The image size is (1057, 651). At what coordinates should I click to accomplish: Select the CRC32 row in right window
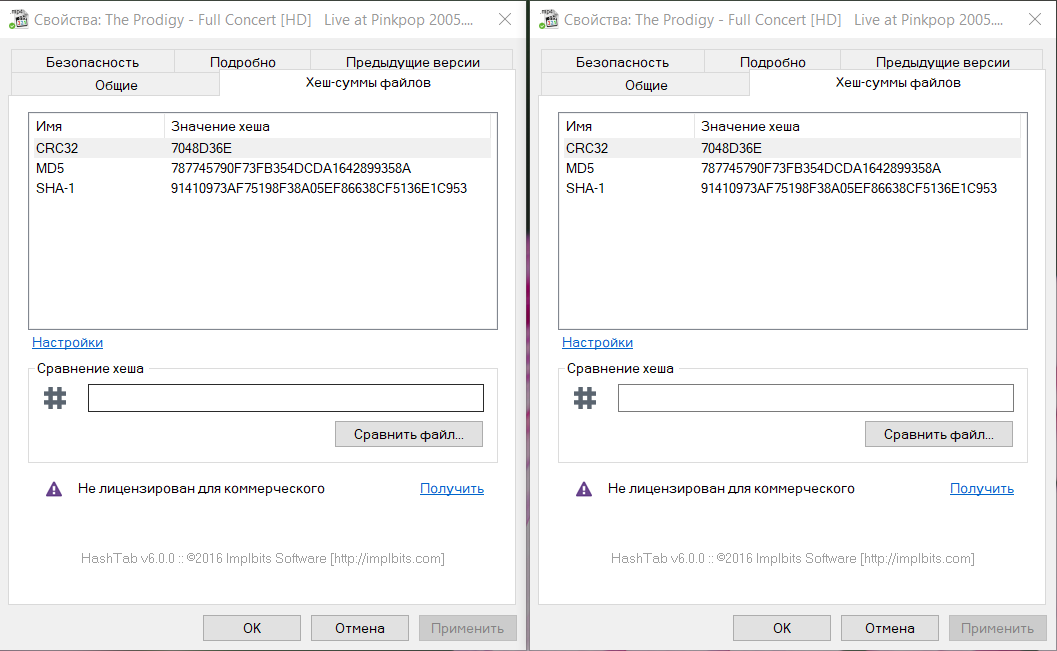coord(792,148)
